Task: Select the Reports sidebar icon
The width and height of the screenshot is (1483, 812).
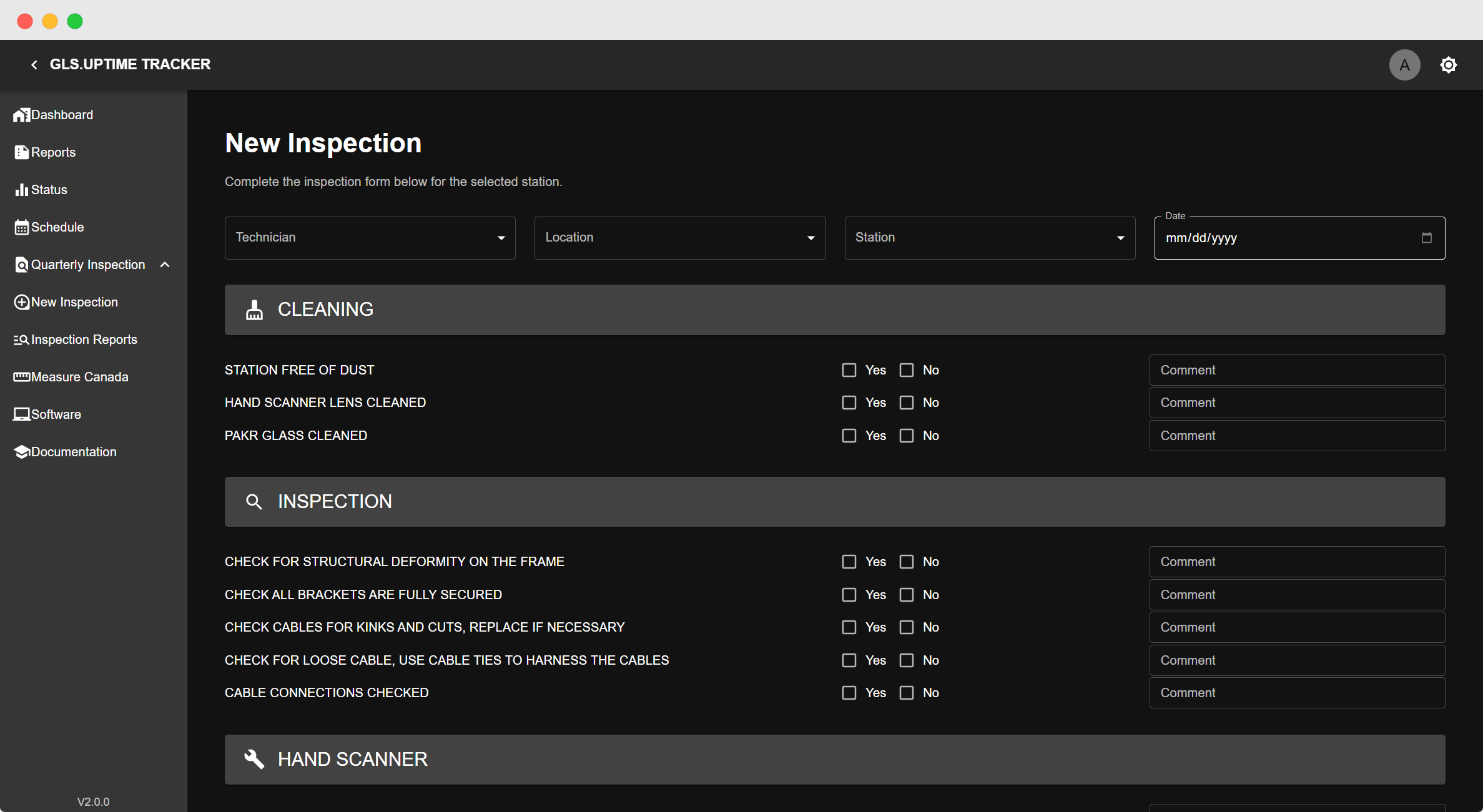Action: (22, 152)
